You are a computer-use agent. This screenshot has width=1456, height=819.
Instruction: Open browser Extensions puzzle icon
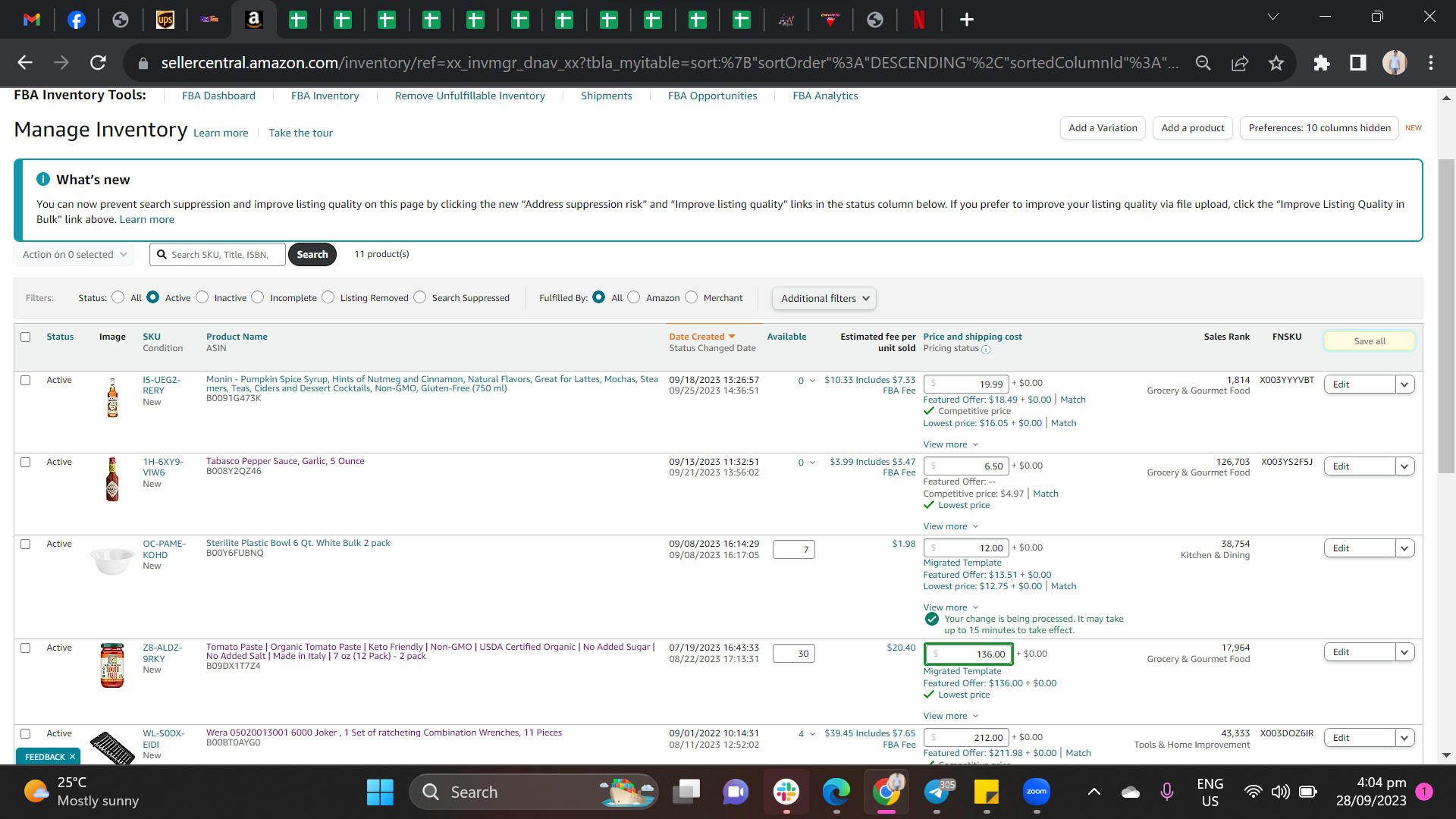pyautogui.click(x=1322, y=63)
